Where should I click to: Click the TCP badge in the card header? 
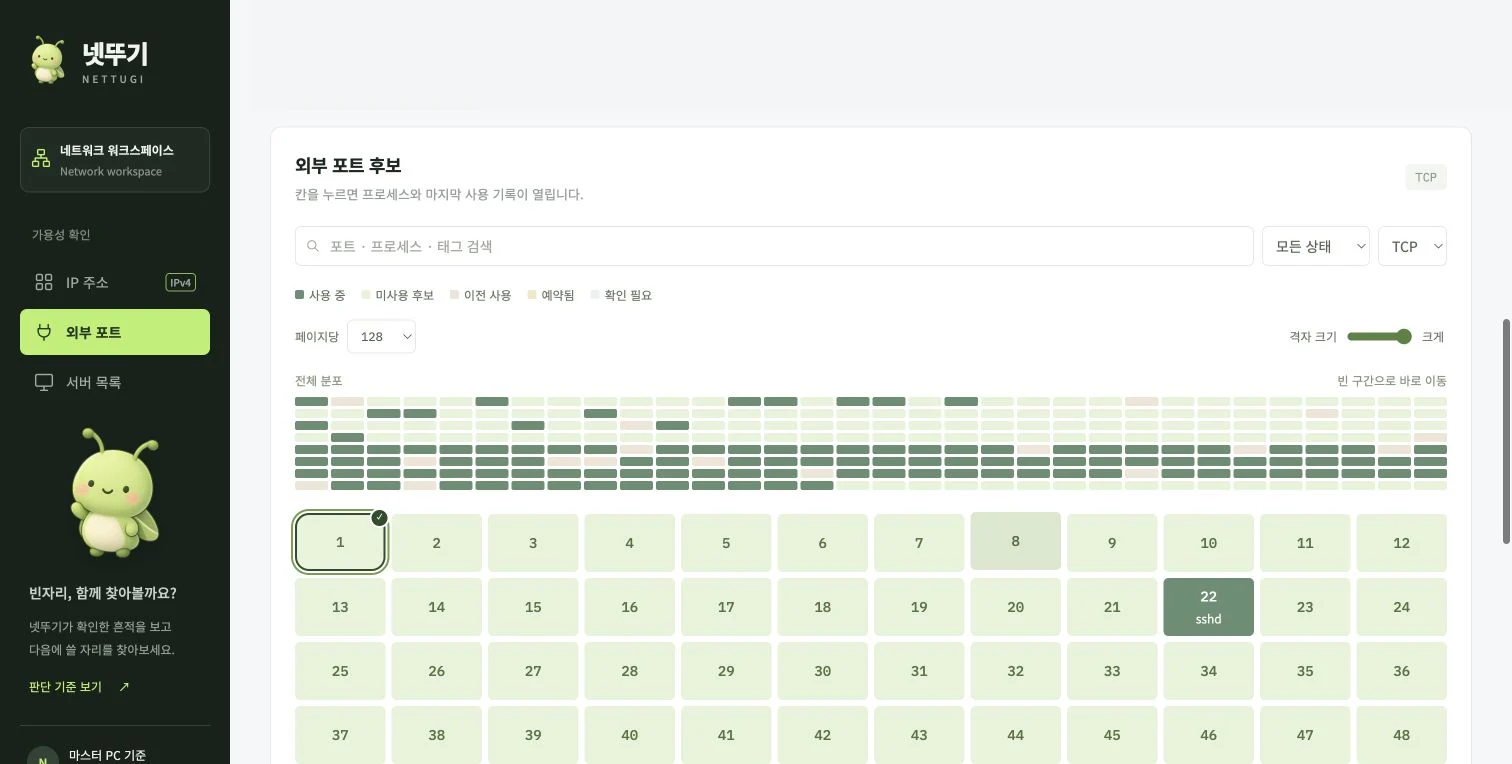pos(1426,178)
